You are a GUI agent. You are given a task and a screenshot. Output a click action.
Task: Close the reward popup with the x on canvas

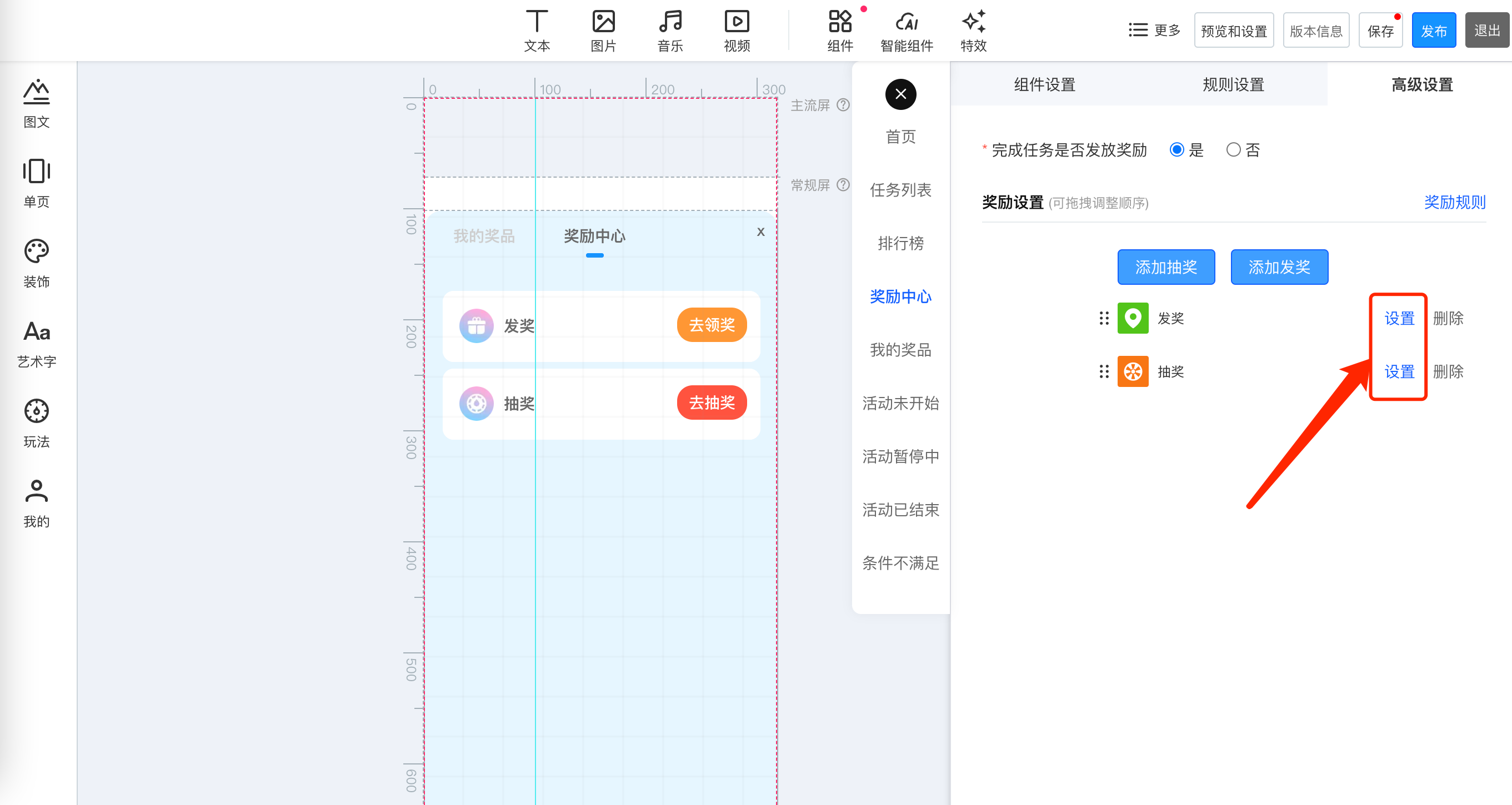760,232
